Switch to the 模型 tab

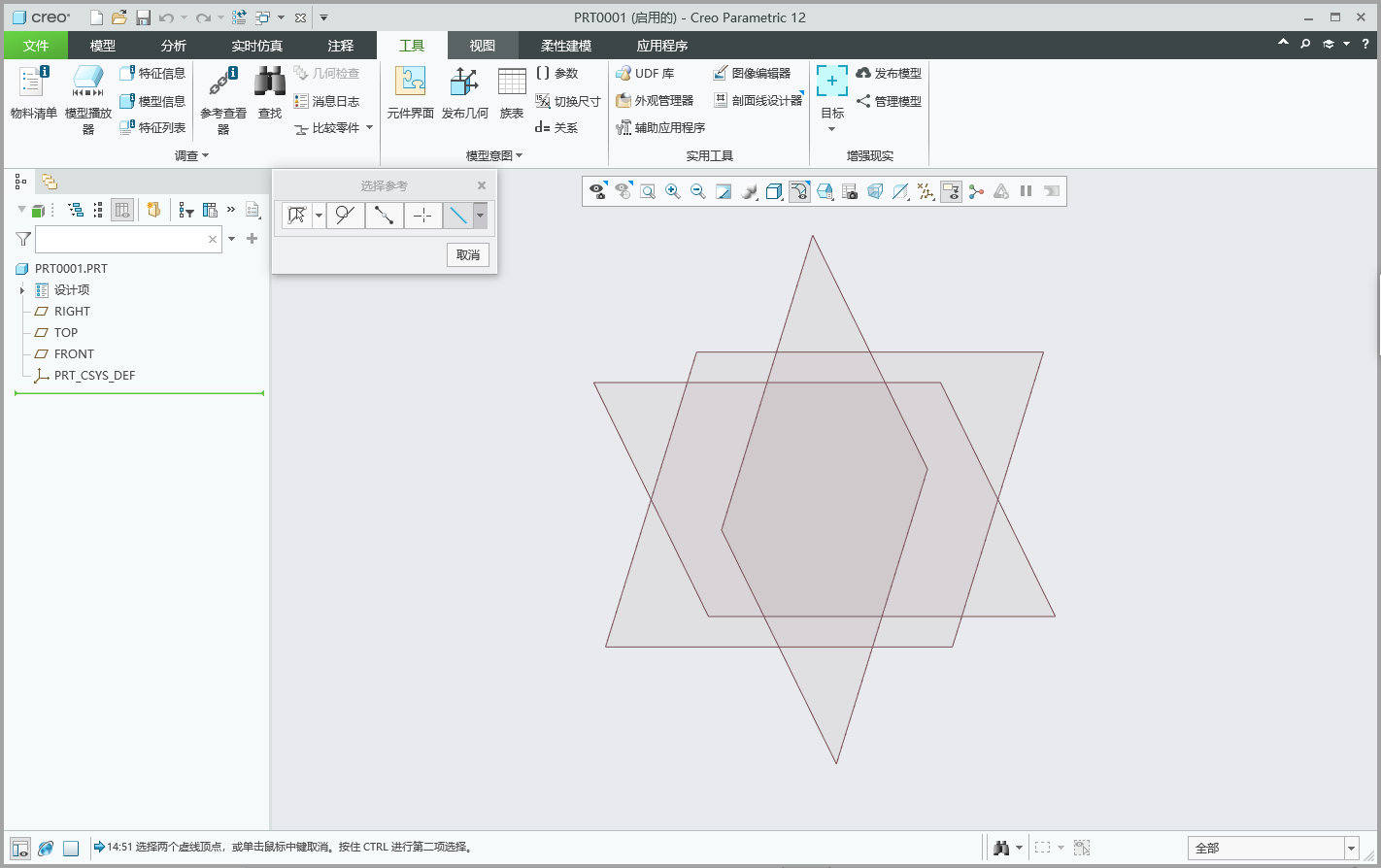pyautogui.click(x=103, y=46)
